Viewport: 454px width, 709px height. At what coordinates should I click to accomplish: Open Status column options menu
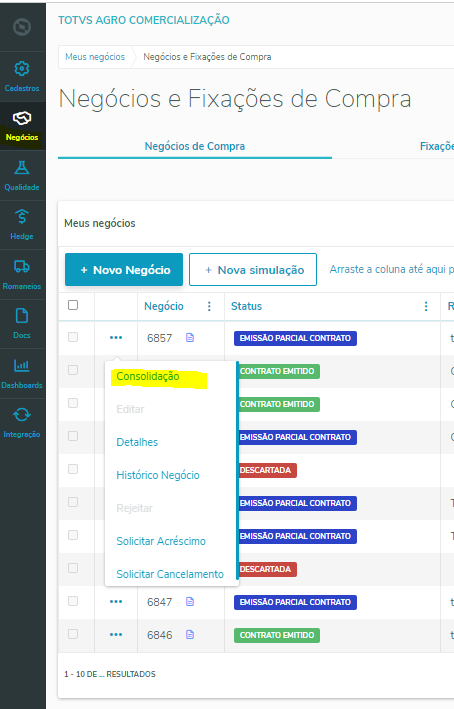426,307
